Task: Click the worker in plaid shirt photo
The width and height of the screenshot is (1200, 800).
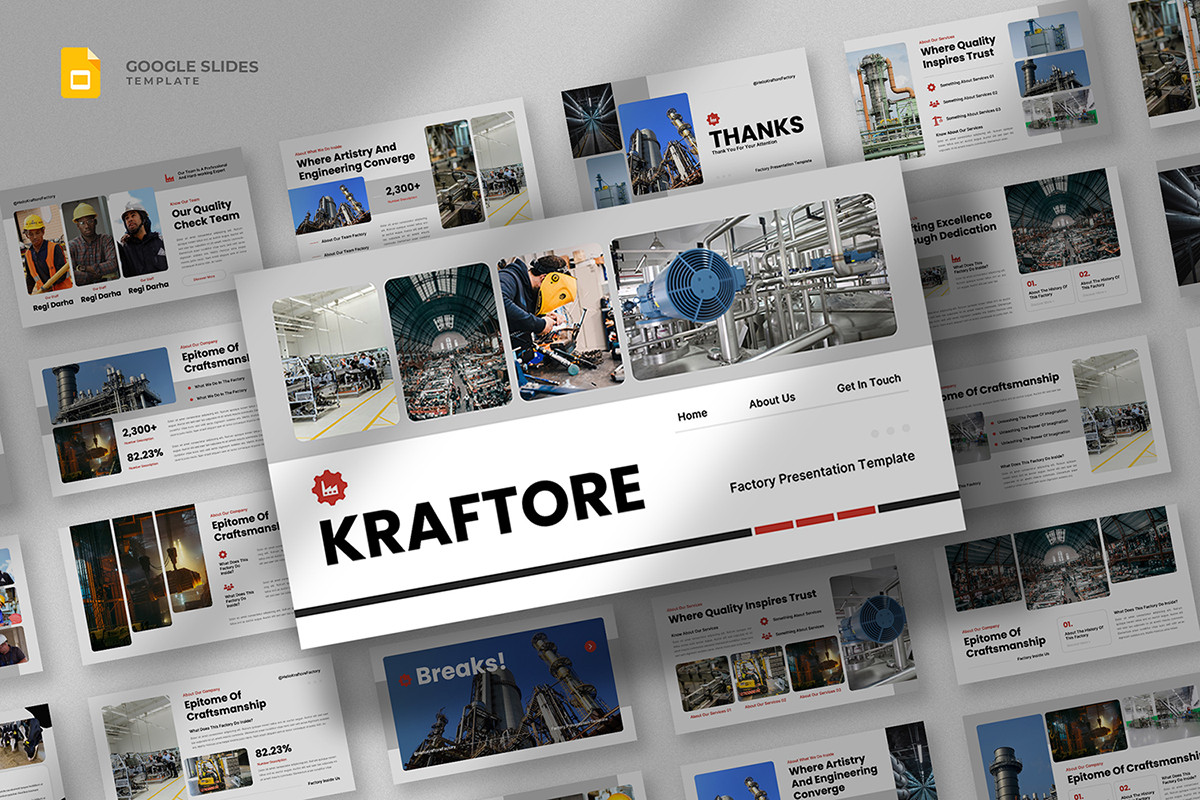Action: pos(93,240)
